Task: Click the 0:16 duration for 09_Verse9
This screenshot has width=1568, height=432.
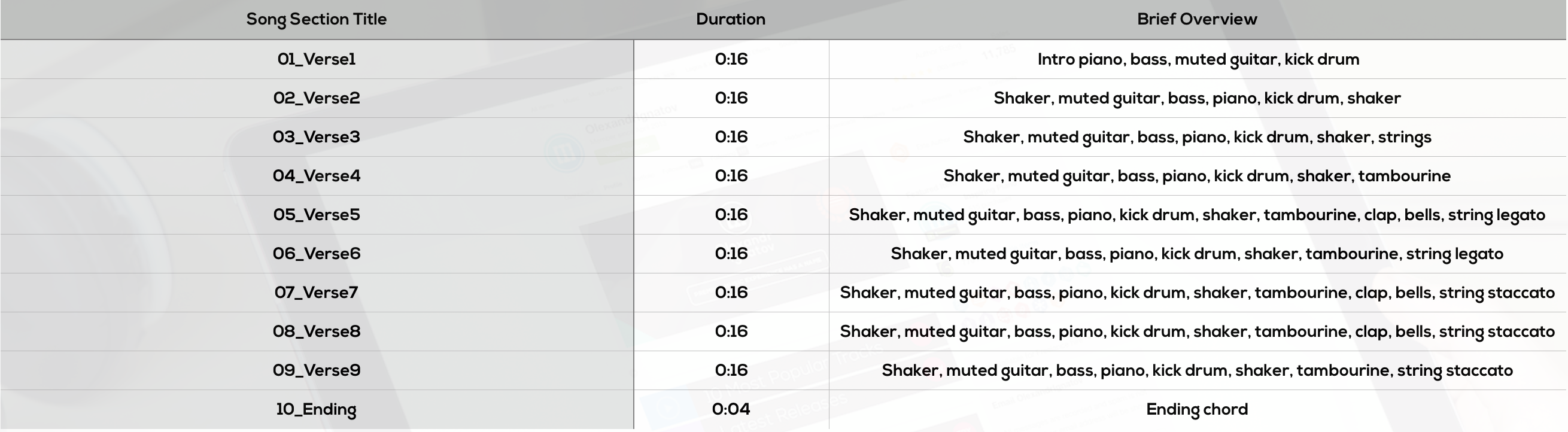Action: [730, 370]
